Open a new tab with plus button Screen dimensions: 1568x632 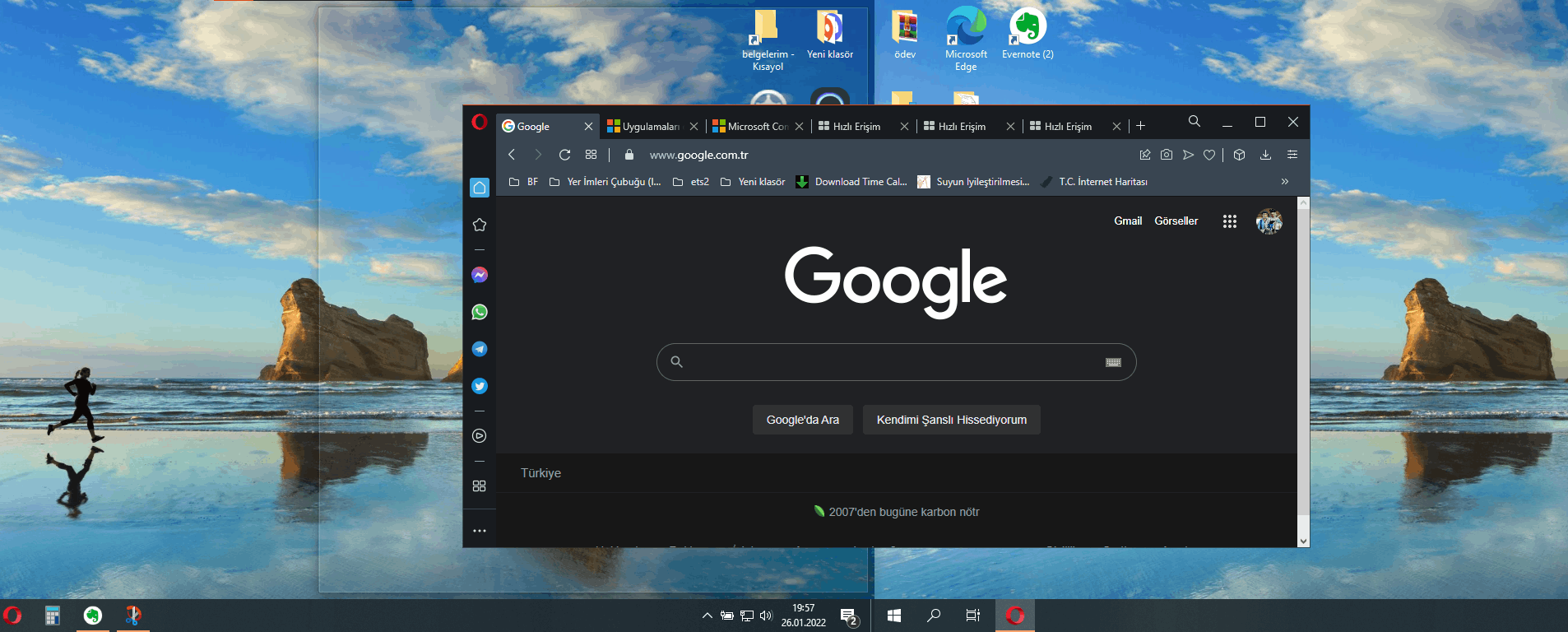[x=1140, y=126]
